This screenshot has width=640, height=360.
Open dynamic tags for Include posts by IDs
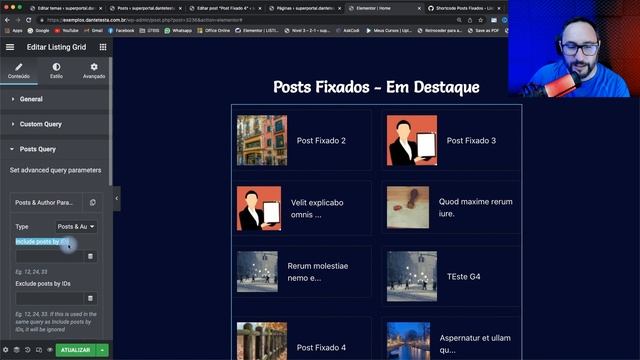click(x=91, y=256)
